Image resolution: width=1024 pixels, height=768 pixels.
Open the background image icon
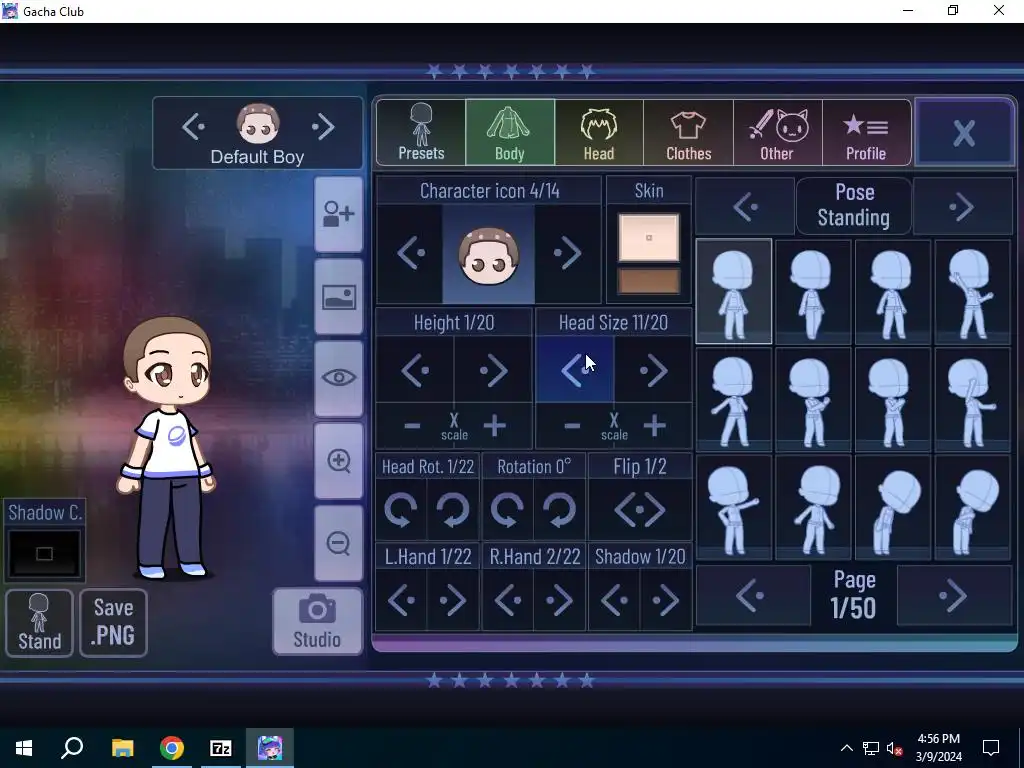[338, 297]
